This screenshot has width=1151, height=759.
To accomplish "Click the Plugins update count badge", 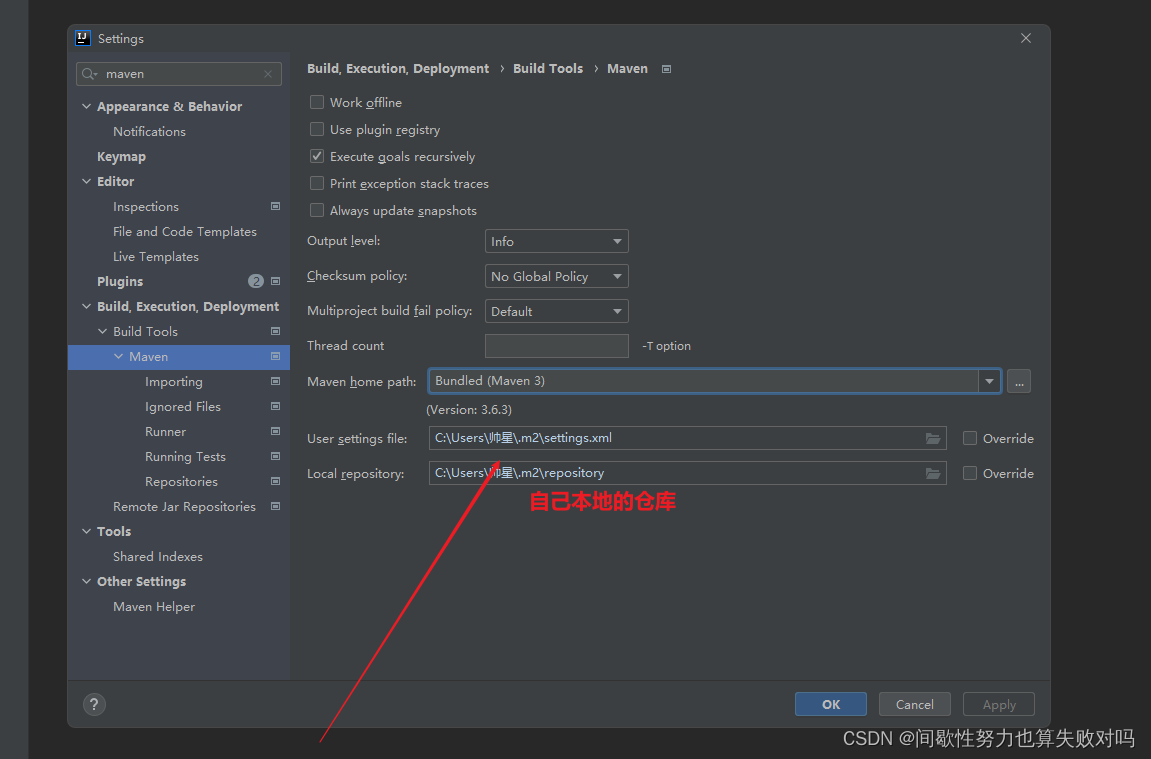I will pyautogui.click(x=255, y=281).
